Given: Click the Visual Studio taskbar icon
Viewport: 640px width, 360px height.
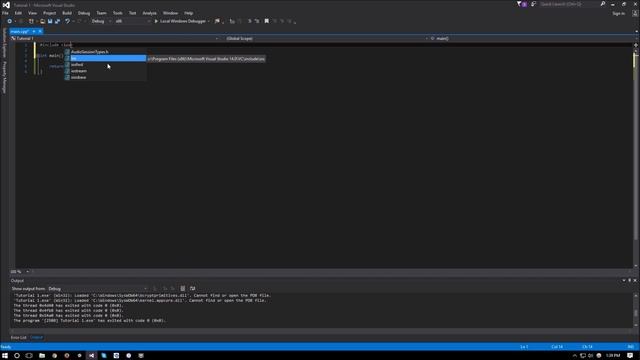Looking at the screenshot, I should pos(91,356).
